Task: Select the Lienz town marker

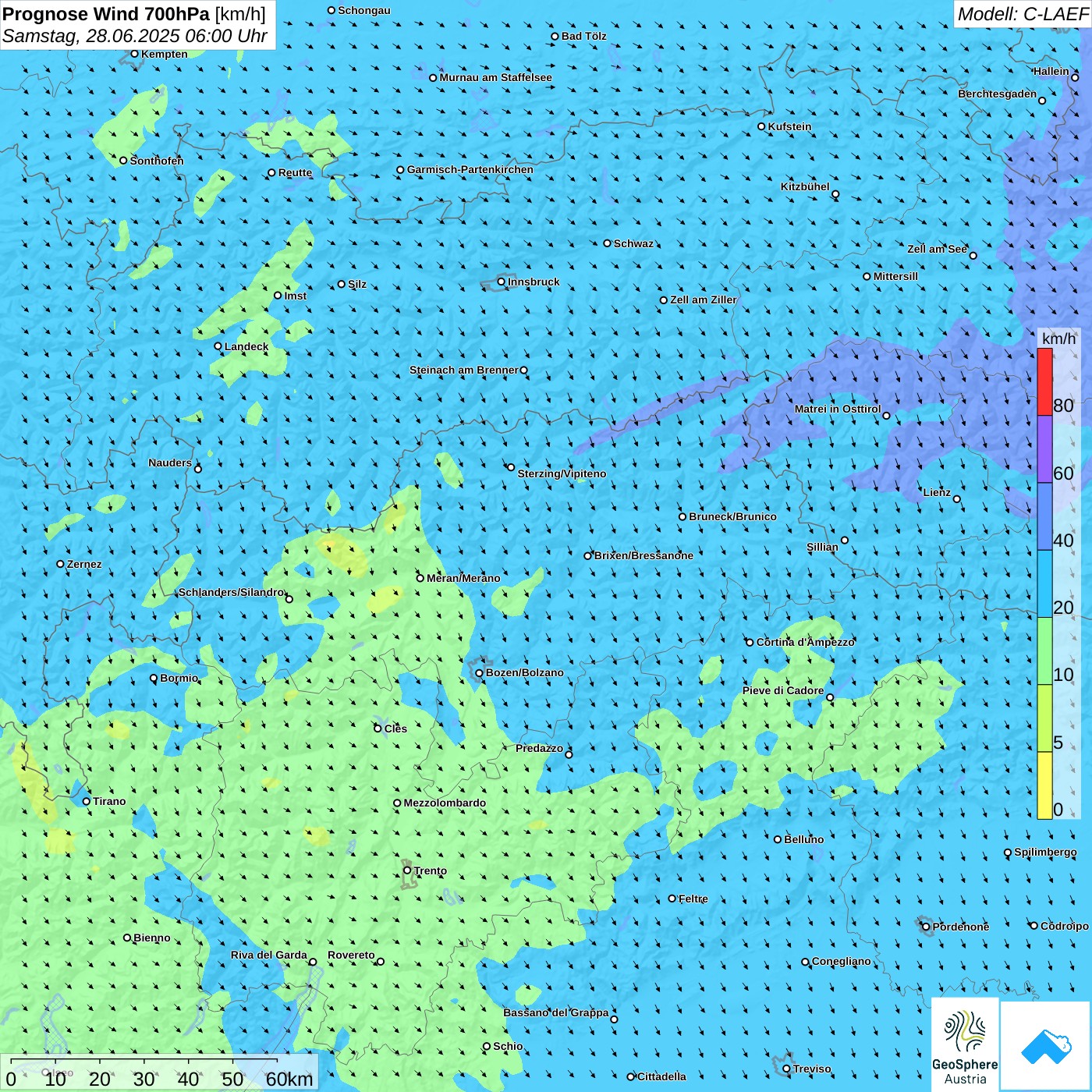Action: tap(957, 499)
